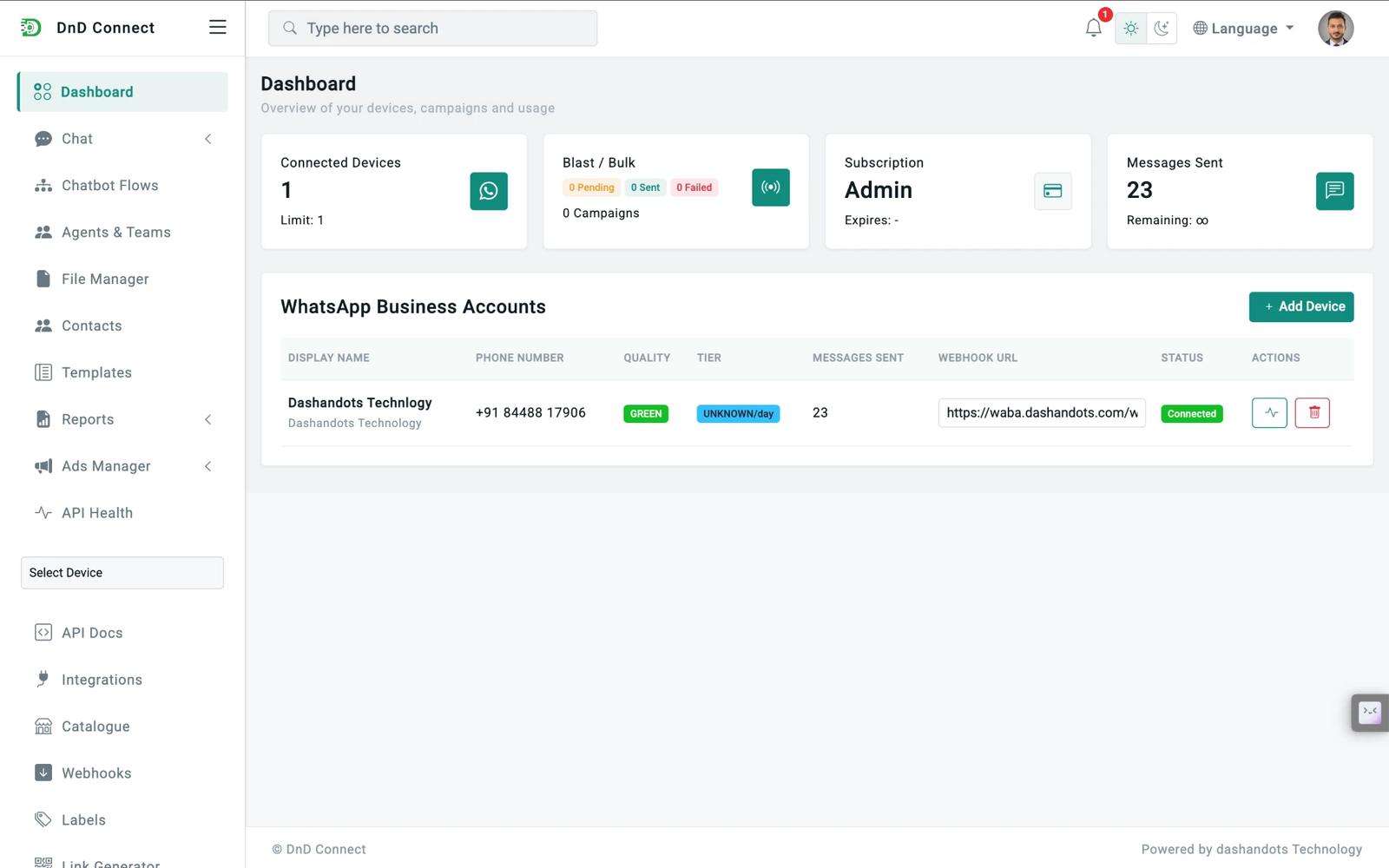Screen dimensions: 1389x868
Task: Click the GREEN quality badge
Action: [646, 414]
